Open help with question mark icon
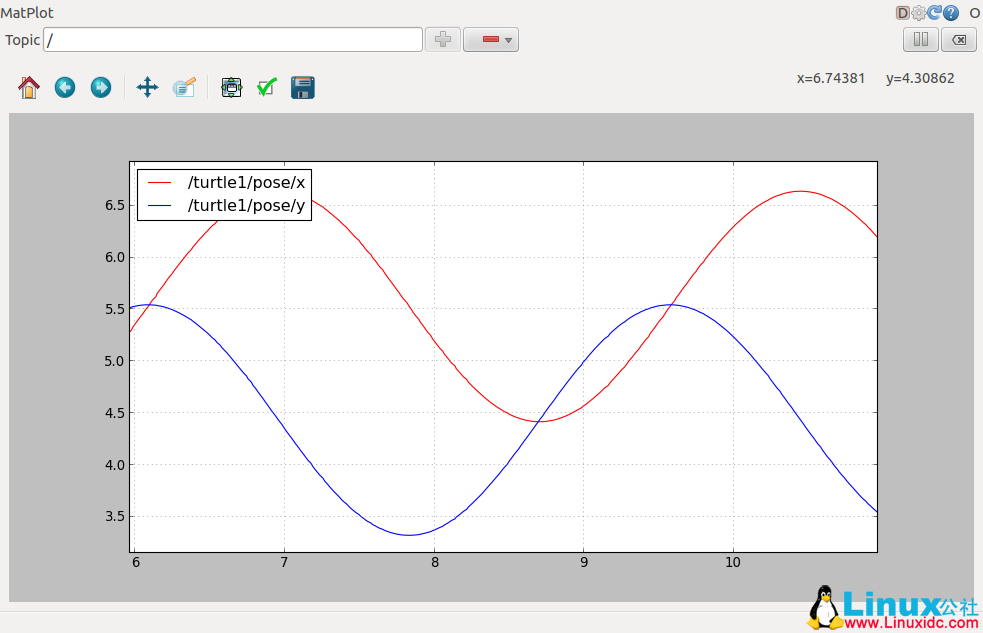983x633 pixels. (x=951, y=13)
